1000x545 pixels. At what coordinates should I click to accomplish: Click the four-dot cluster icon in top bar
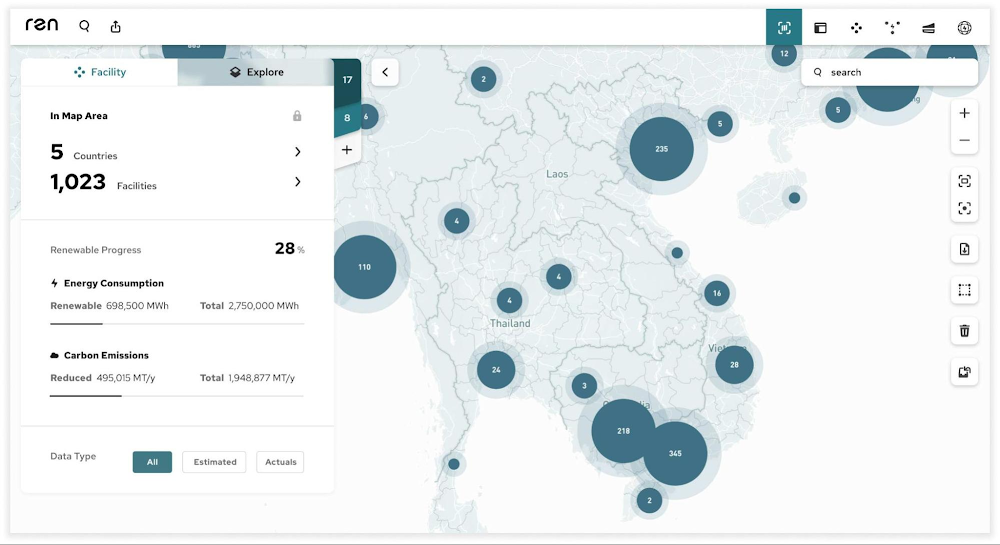point(856,27)
